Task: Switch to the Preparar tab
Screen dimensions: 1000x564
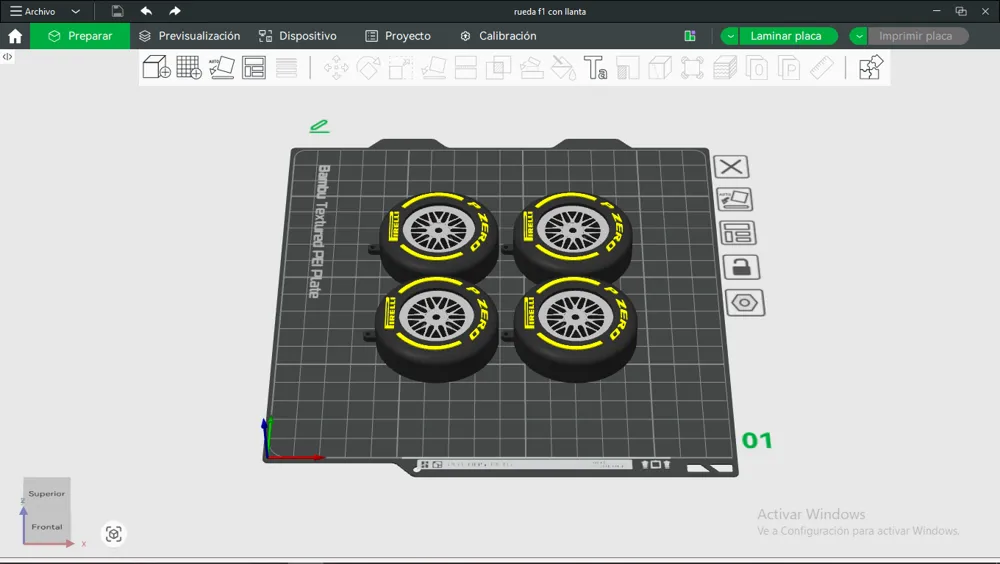Action: pyautogui.click(x=80, y=36)
